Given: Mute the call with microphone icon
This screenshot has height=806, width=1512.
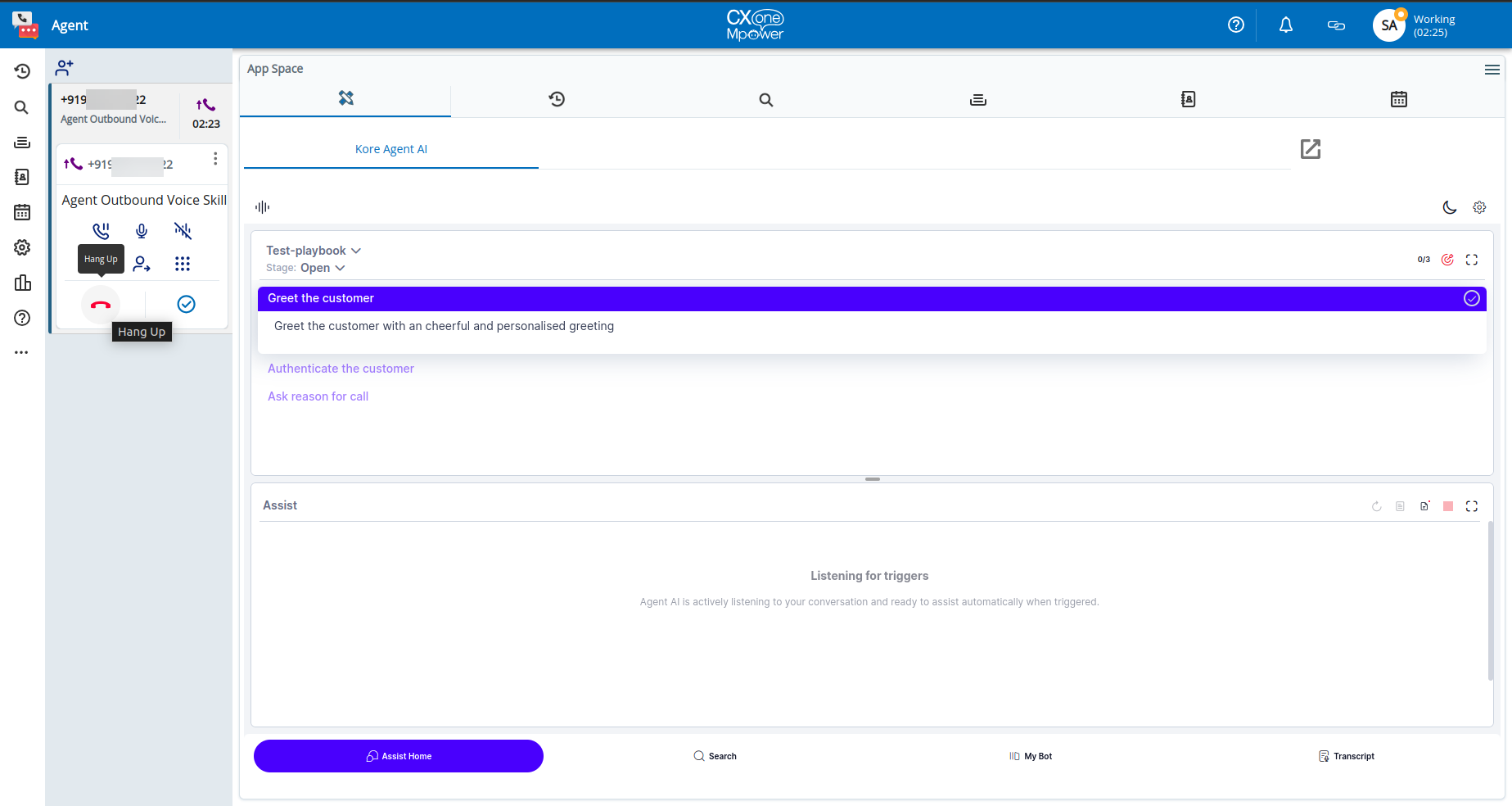Looking at the screenshot, I should coord(142,231).
